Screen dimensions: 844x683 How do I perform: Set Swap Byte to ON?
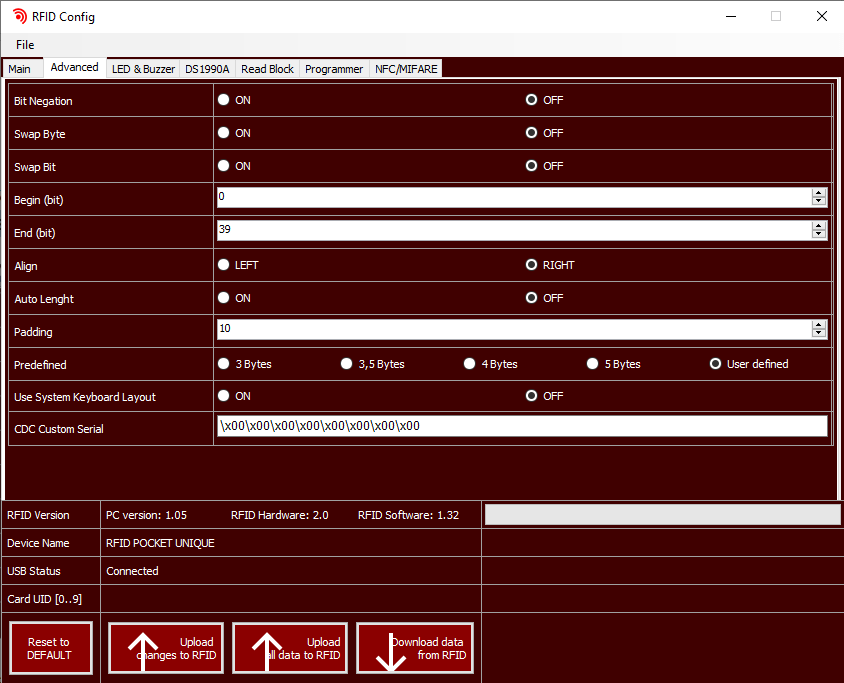coord(224,133)
